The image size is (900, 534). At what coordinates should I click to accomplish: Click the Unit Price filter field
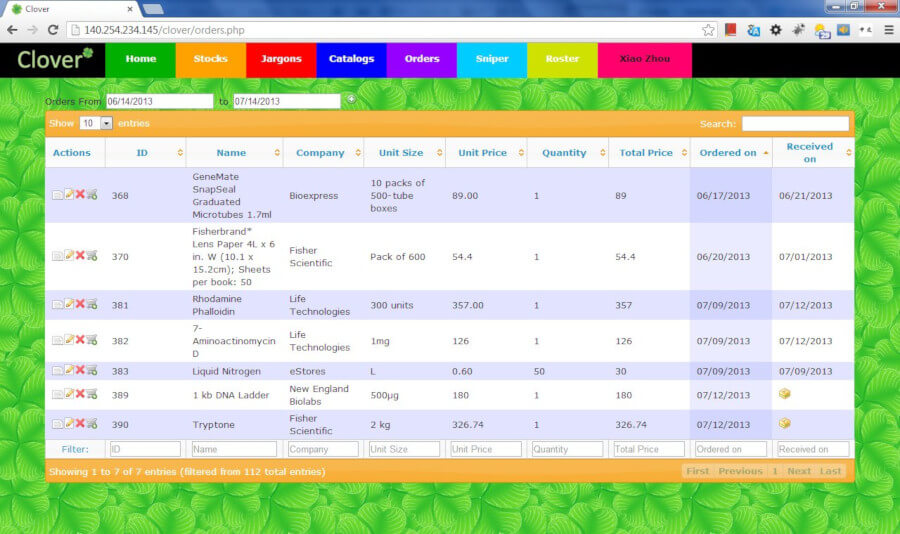point(486,449)
